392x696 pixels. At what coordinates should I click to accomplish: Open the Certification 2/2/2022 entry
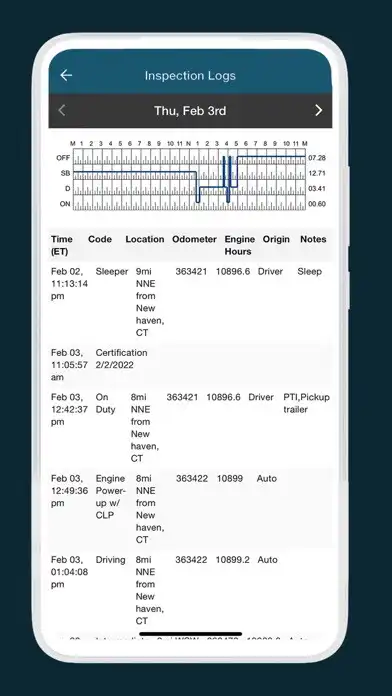(x=190, y=365)
